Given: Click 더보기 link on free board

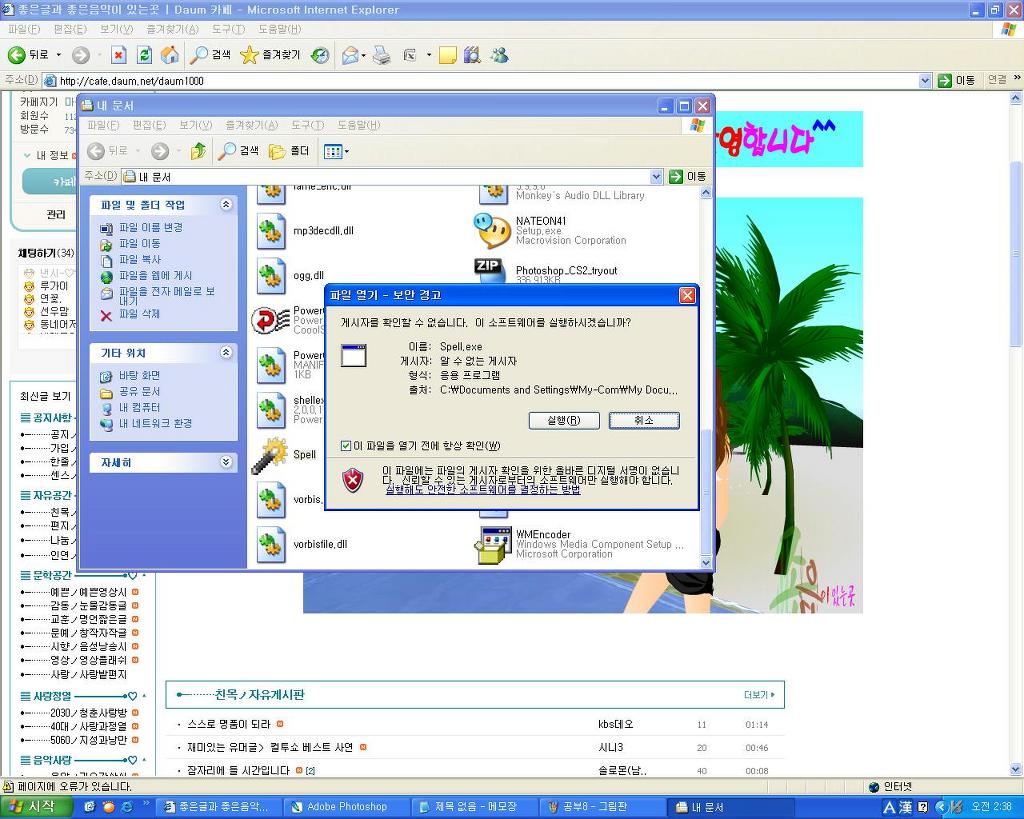Looking at the screenshot, I should (x=759, y=696).
